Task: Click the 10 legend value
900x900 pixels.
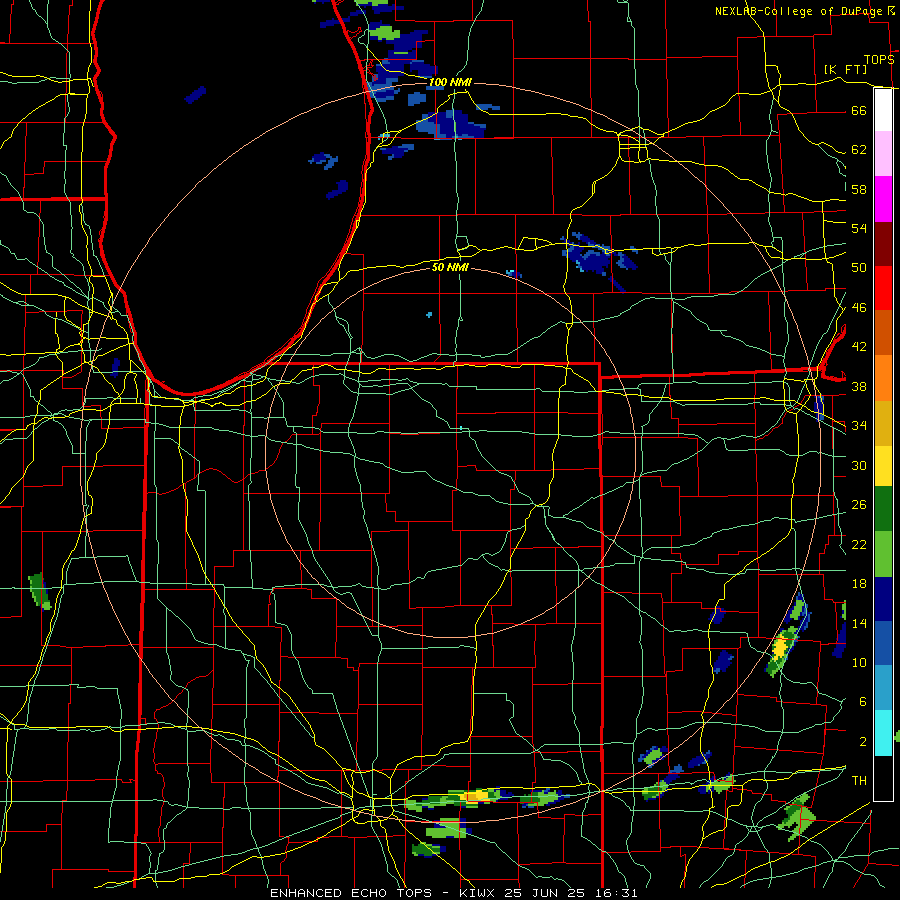Action: (x=859, y=662)
